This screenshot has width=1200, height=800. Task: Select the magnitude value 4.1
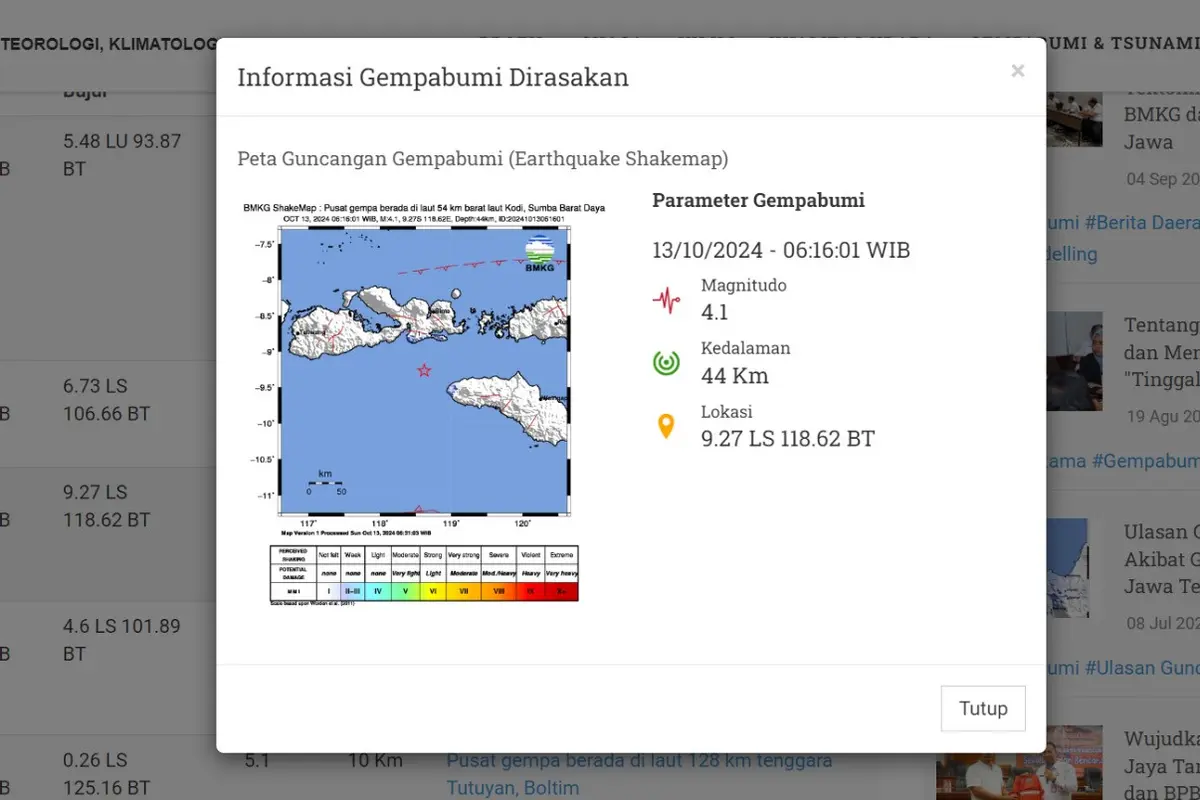[715, 312]
